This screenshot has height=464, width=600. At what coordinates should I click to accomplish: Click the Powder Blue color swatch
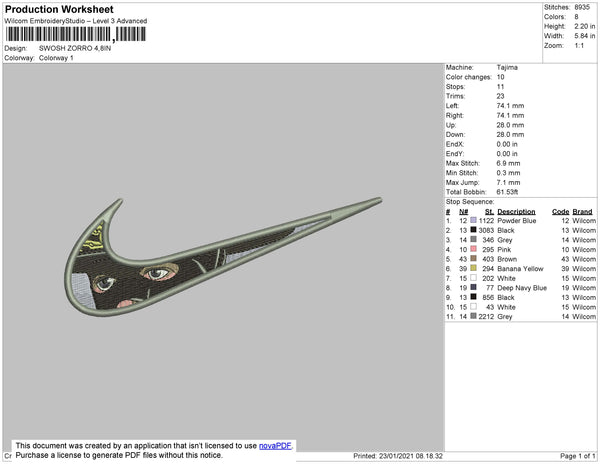click(x=473, y=220)
